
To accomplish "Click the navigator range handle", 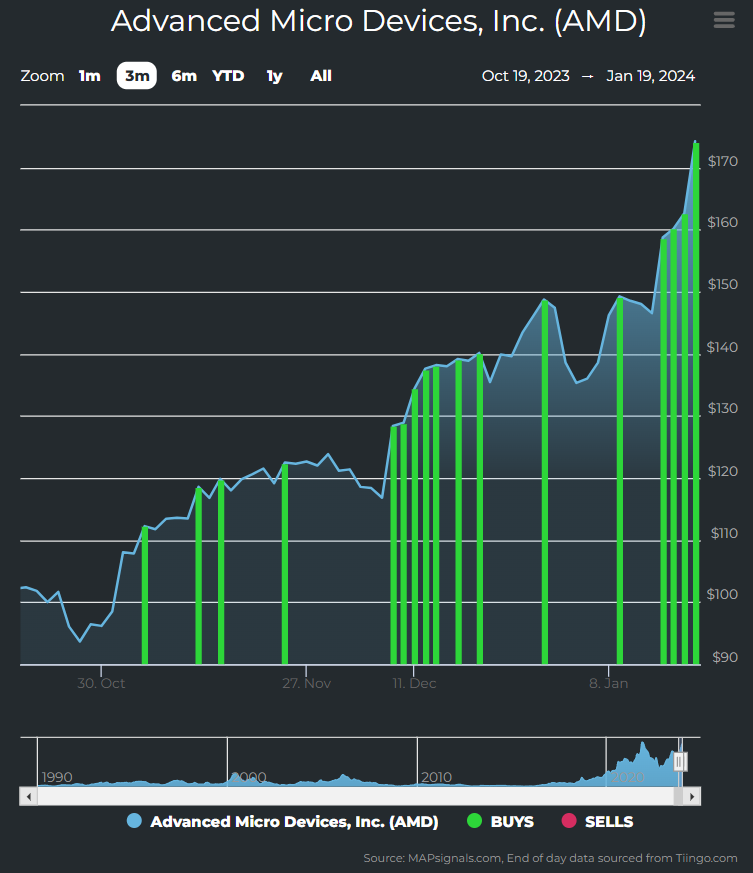I will click(680, 762).
